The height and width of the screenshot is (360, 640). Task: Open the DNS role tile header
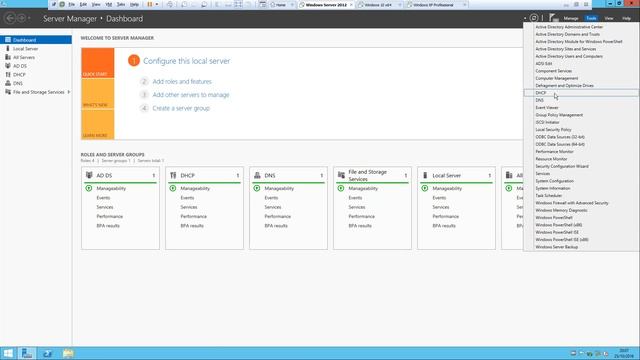coord(289,175)
